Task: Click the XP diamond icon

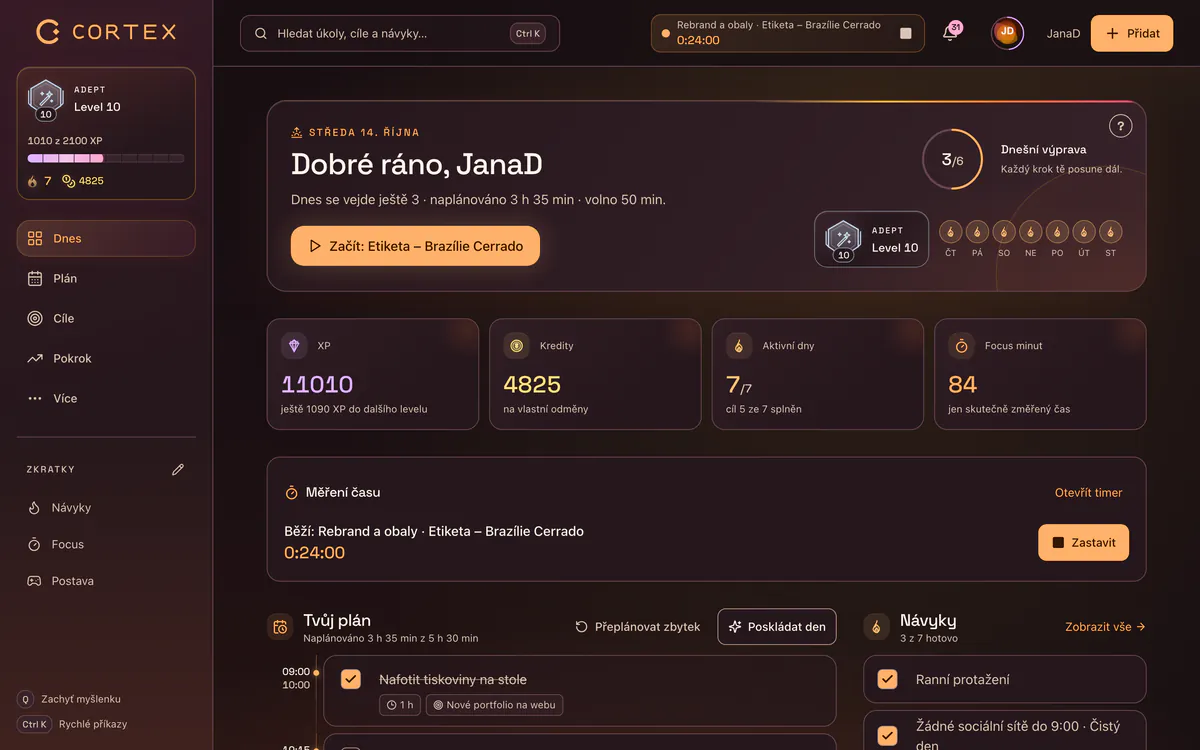Action: 294,346
